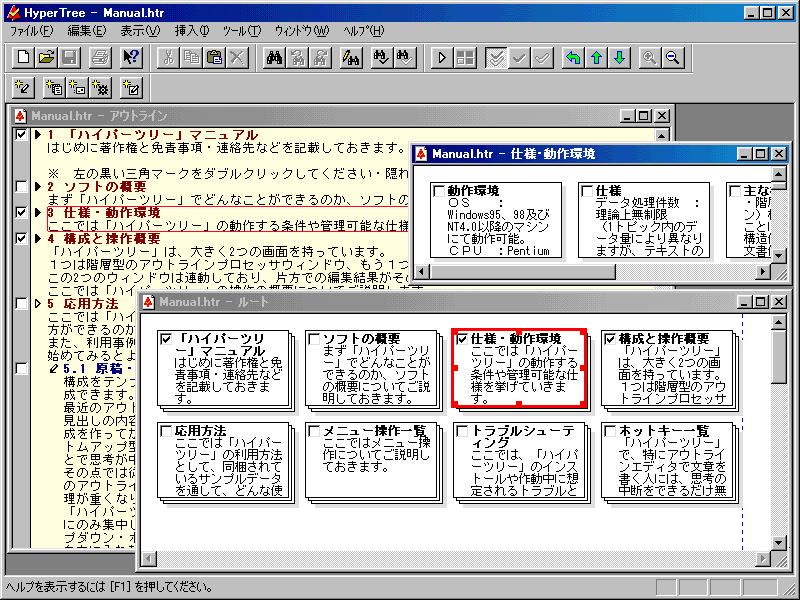800x600 pixels.
Task: Click the sparkle-with-gear-burst insert icon
Action: coord(101,88)
